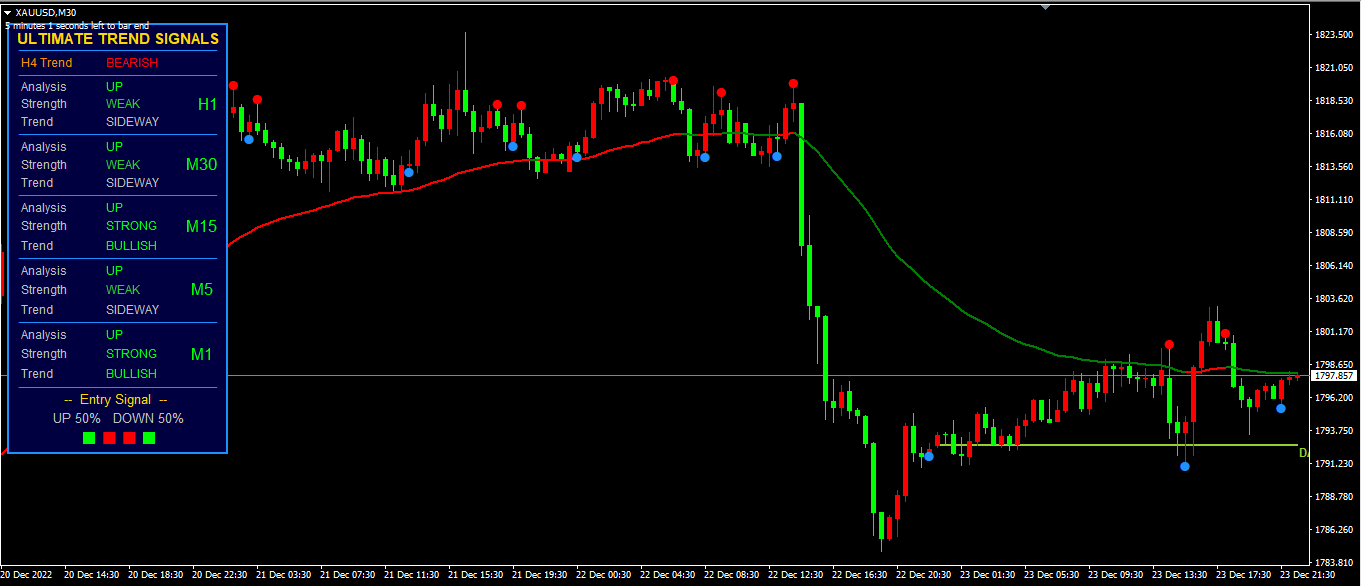Click the STRONG strength value beside M15
1362x586 pixels.
point(131,226)
